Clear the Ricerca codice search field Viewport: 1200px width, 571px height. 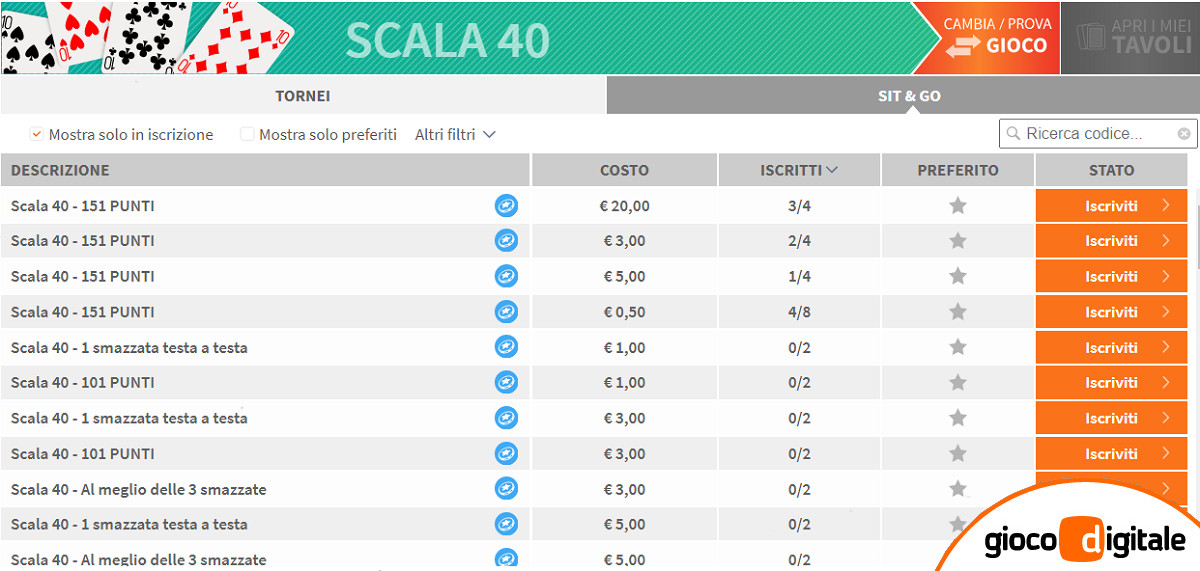pos(1184,134)
